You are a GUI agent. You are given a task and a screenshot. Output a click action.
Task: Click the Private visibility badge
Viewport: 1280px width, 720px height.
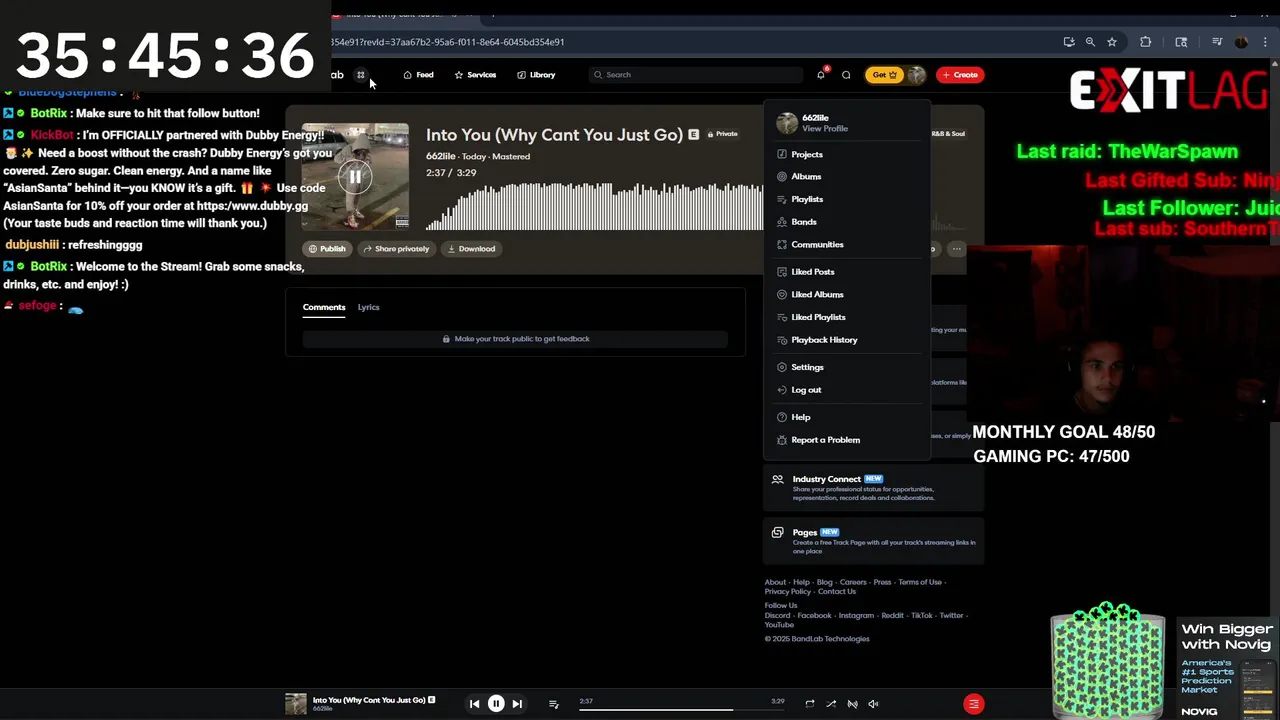pyautogui.click(x=722, y=134)
